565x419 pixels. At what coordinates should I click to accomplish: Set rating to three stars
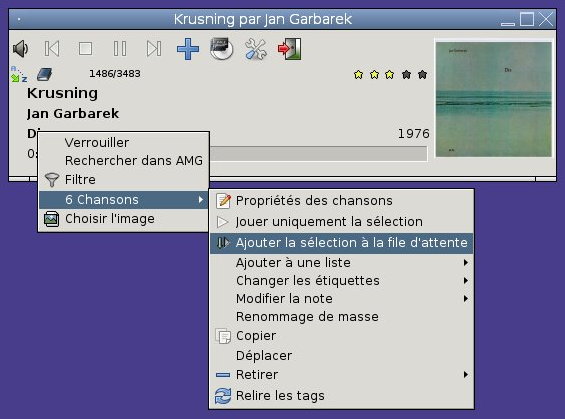390,75
